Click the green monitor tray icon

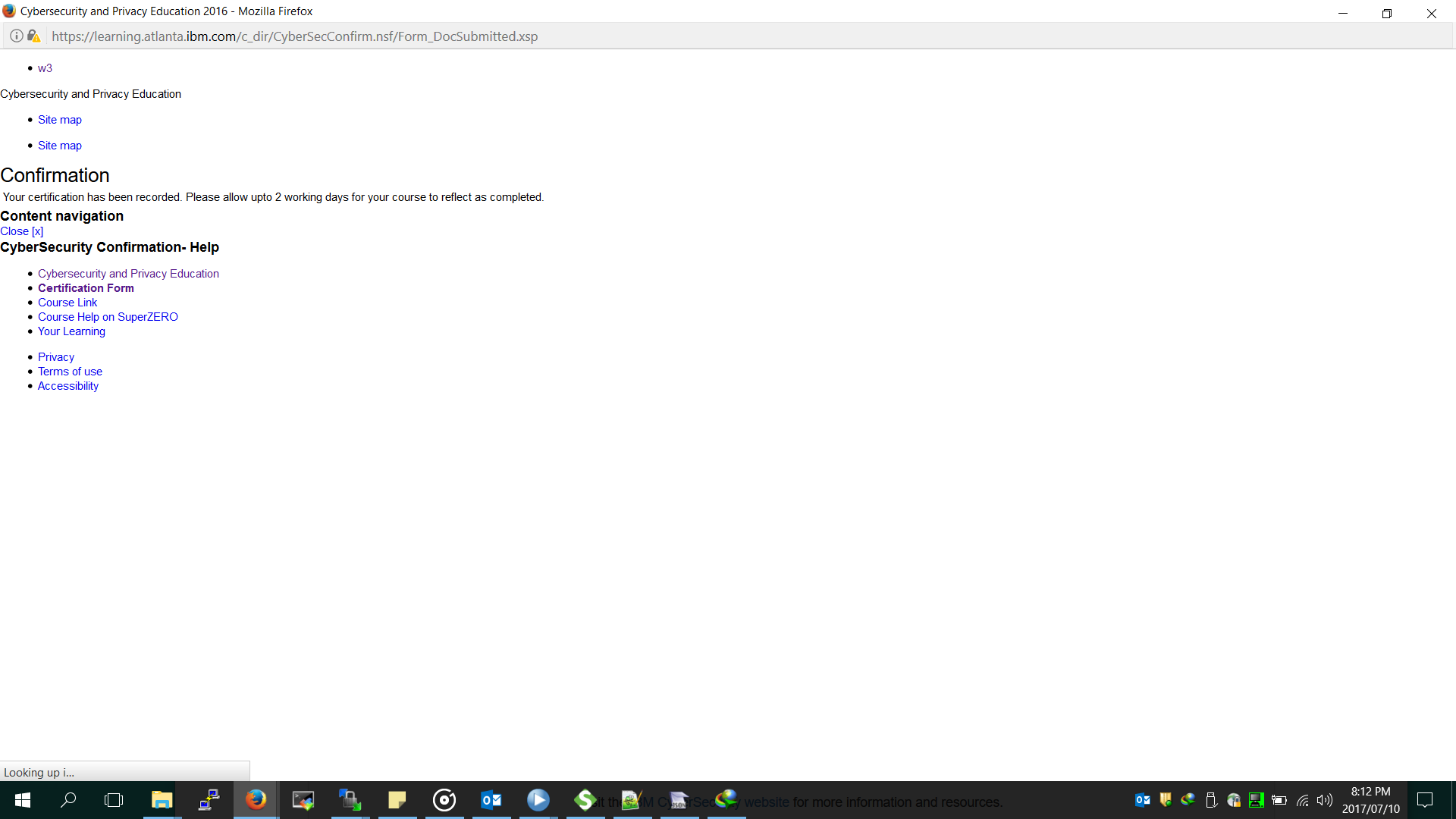(x=1257, y=800)
